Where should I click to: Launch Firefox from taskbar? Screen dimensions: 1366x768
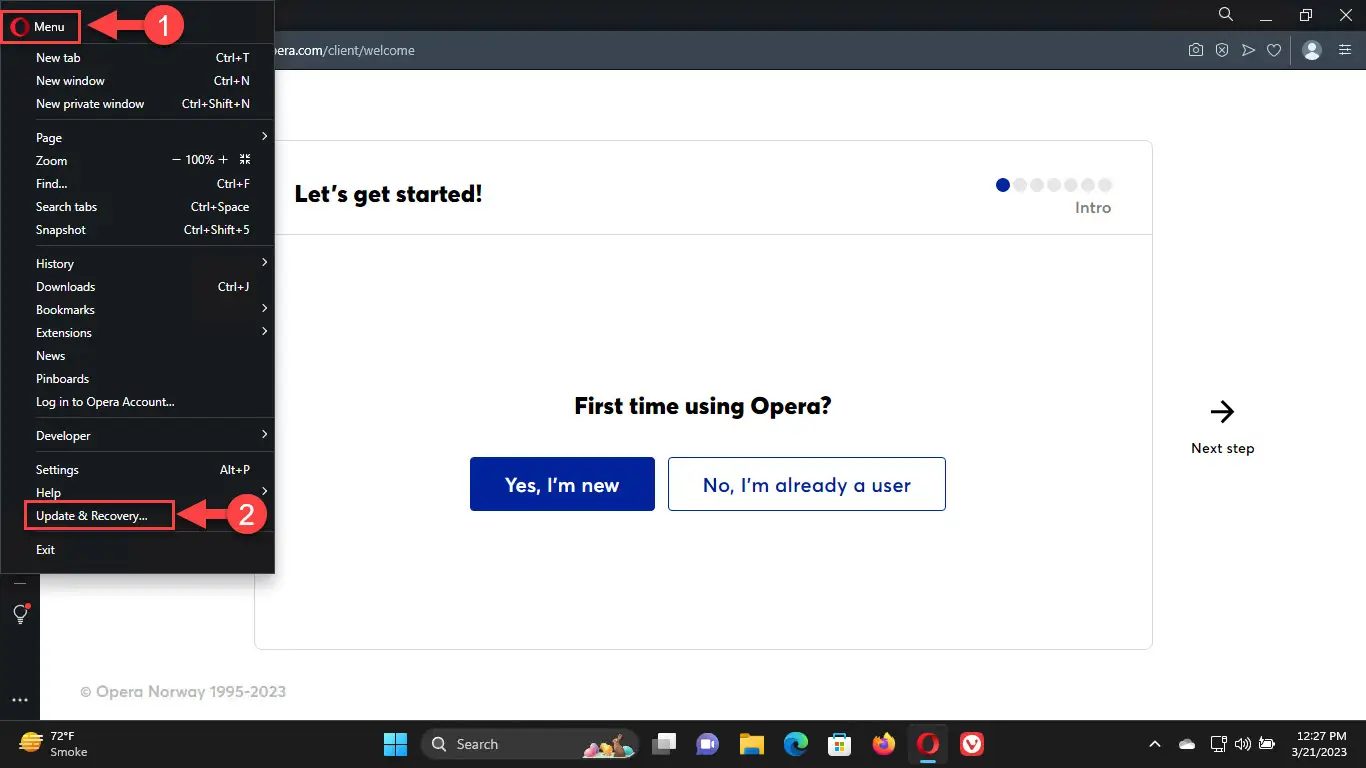point(883,744)
